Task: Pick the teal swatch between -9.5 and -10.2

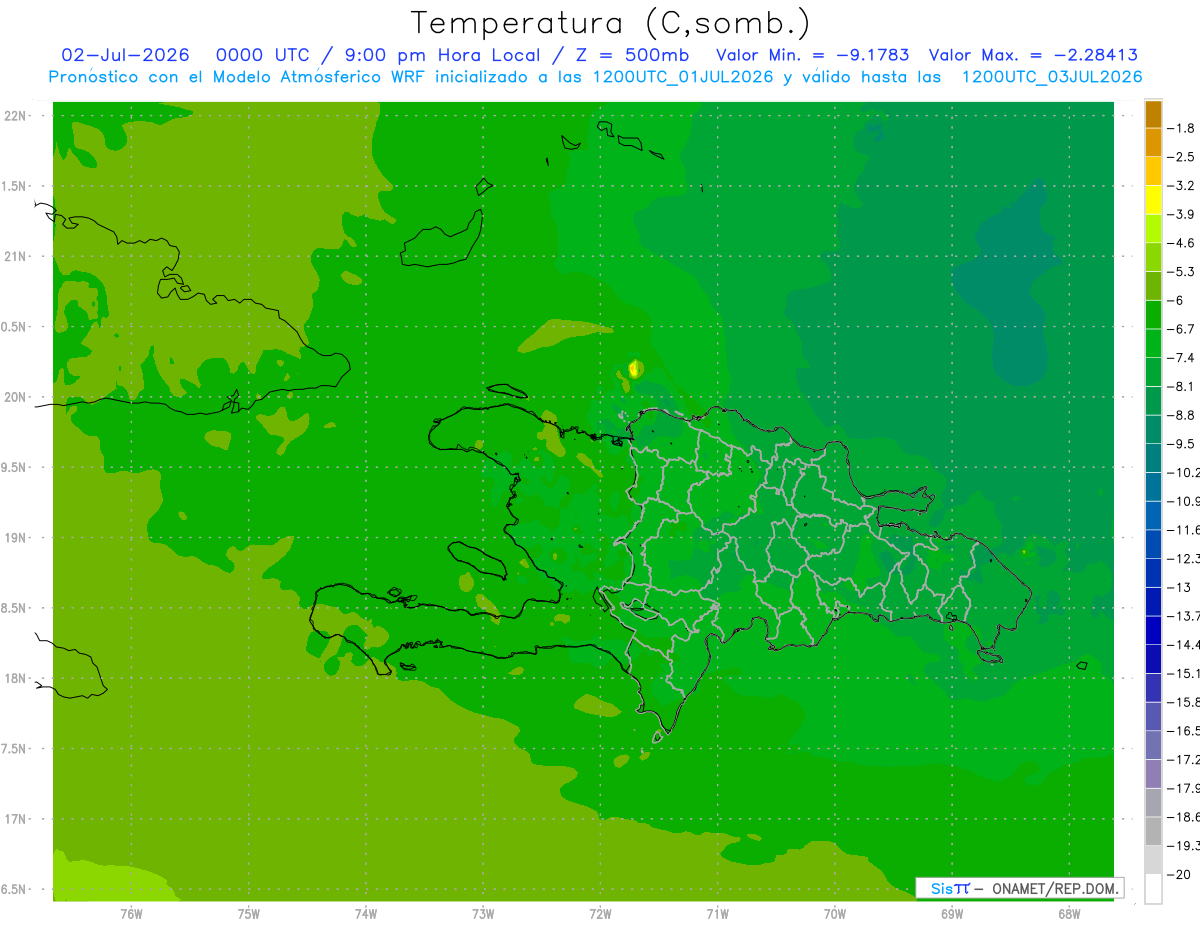Action: point(1153,458)
